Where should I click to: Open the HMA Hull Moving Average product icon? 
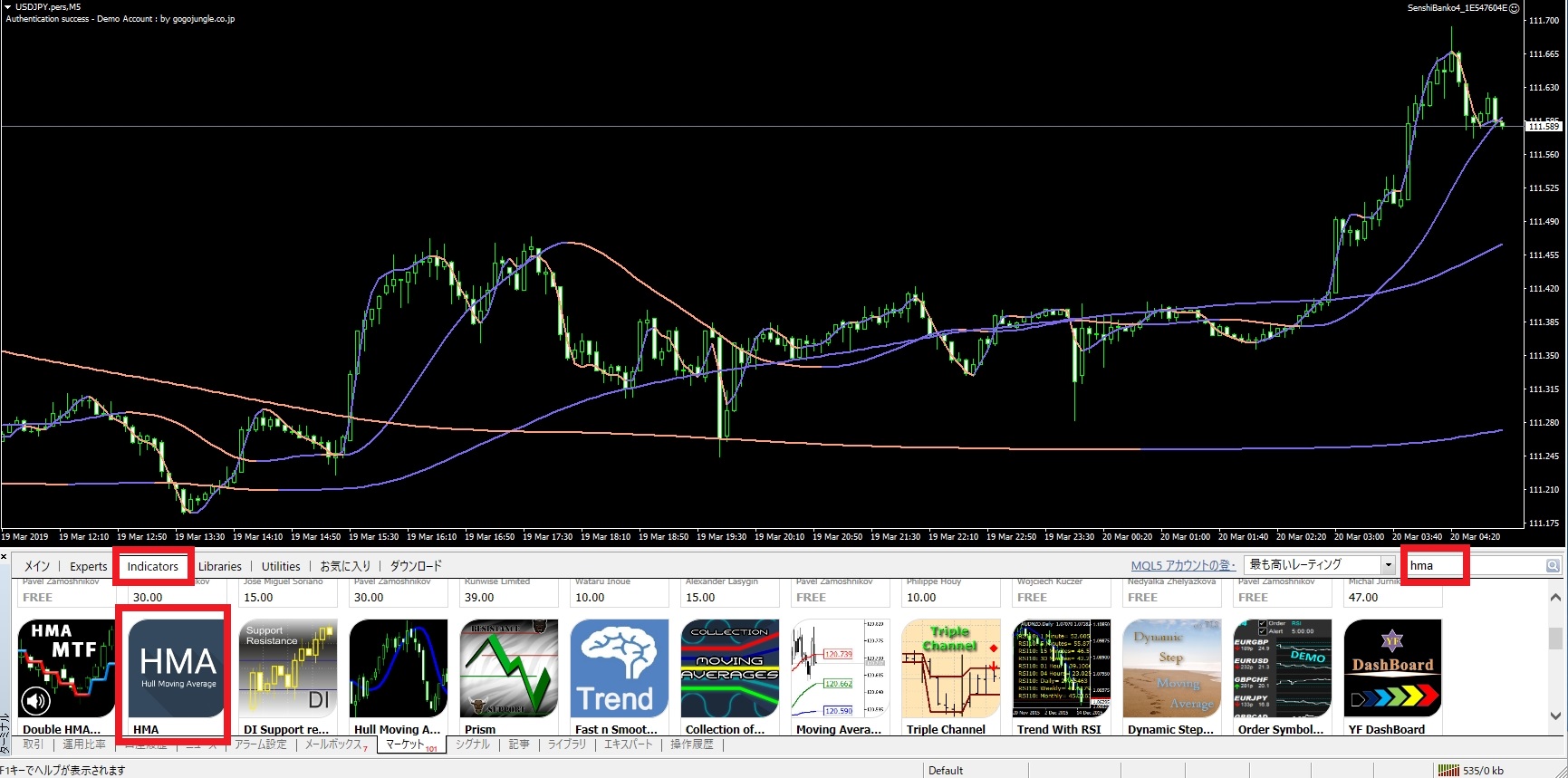pos(178,668)
